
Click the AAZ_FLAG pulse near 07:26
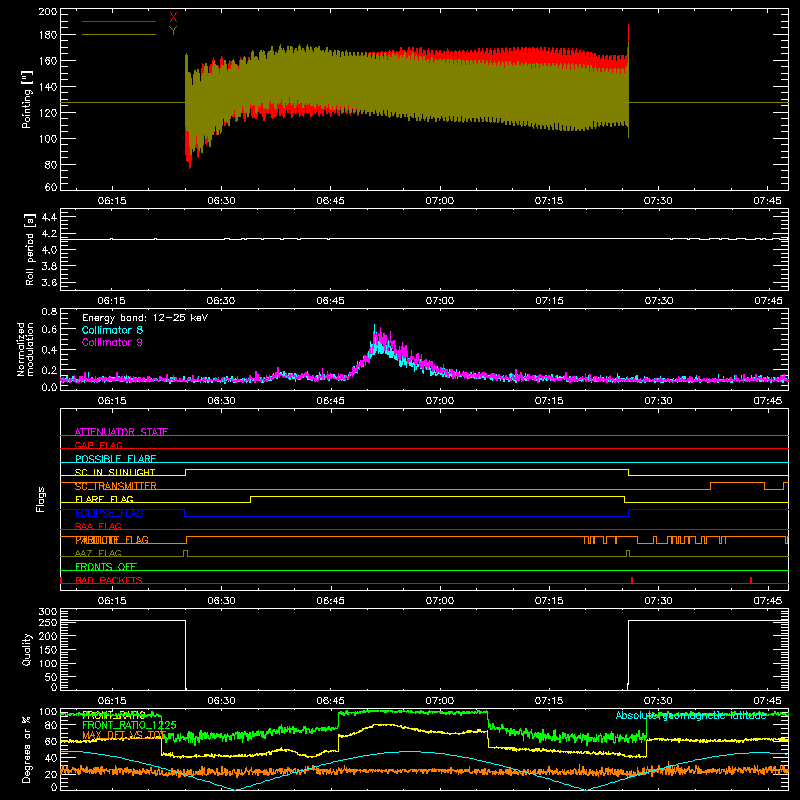pos(628,553)
